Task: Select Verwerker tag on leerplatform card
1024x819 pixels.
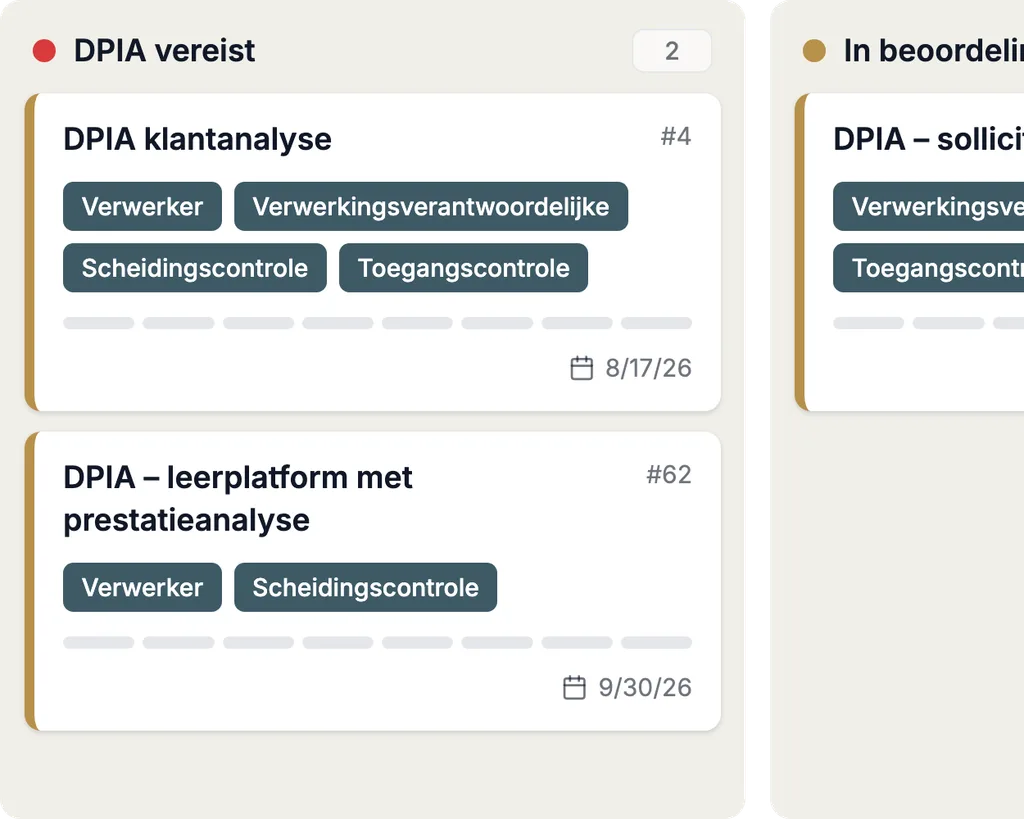Action: pos(142,587)
